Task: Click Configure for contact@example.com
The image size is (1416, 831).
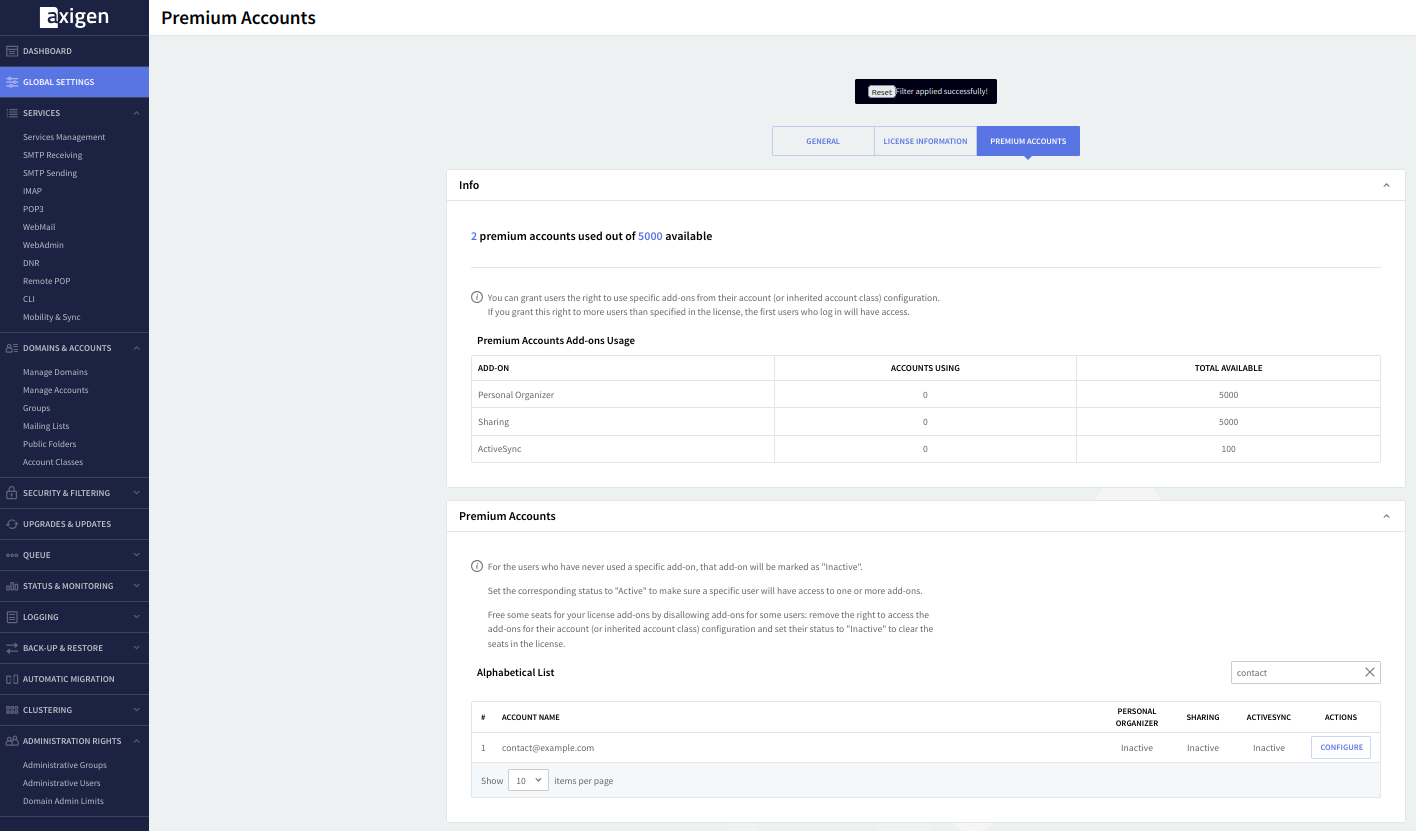Action: tap(1341, 747)
